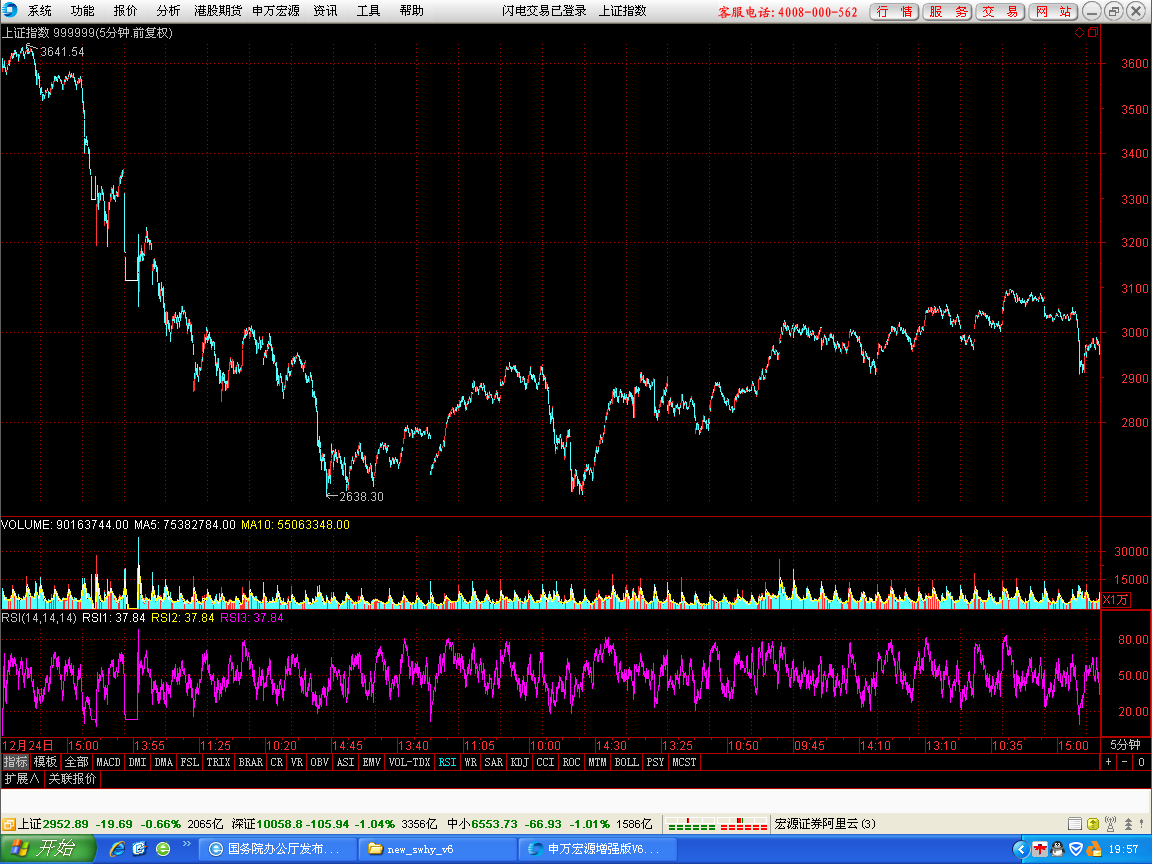Screen dimensions: 1152x864
Task: Click the 0 reset button beside the zoom controls
Action: (x=1141, y=762)
